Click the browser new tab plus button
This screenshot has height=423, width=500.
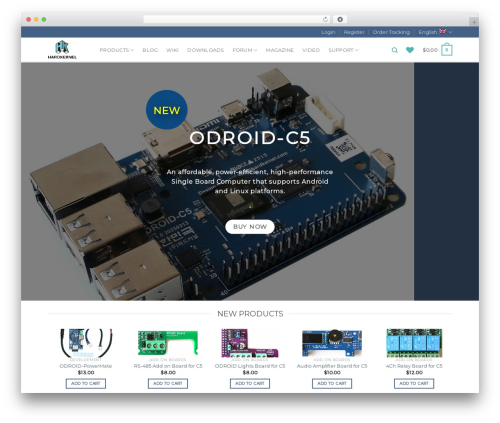474,22
